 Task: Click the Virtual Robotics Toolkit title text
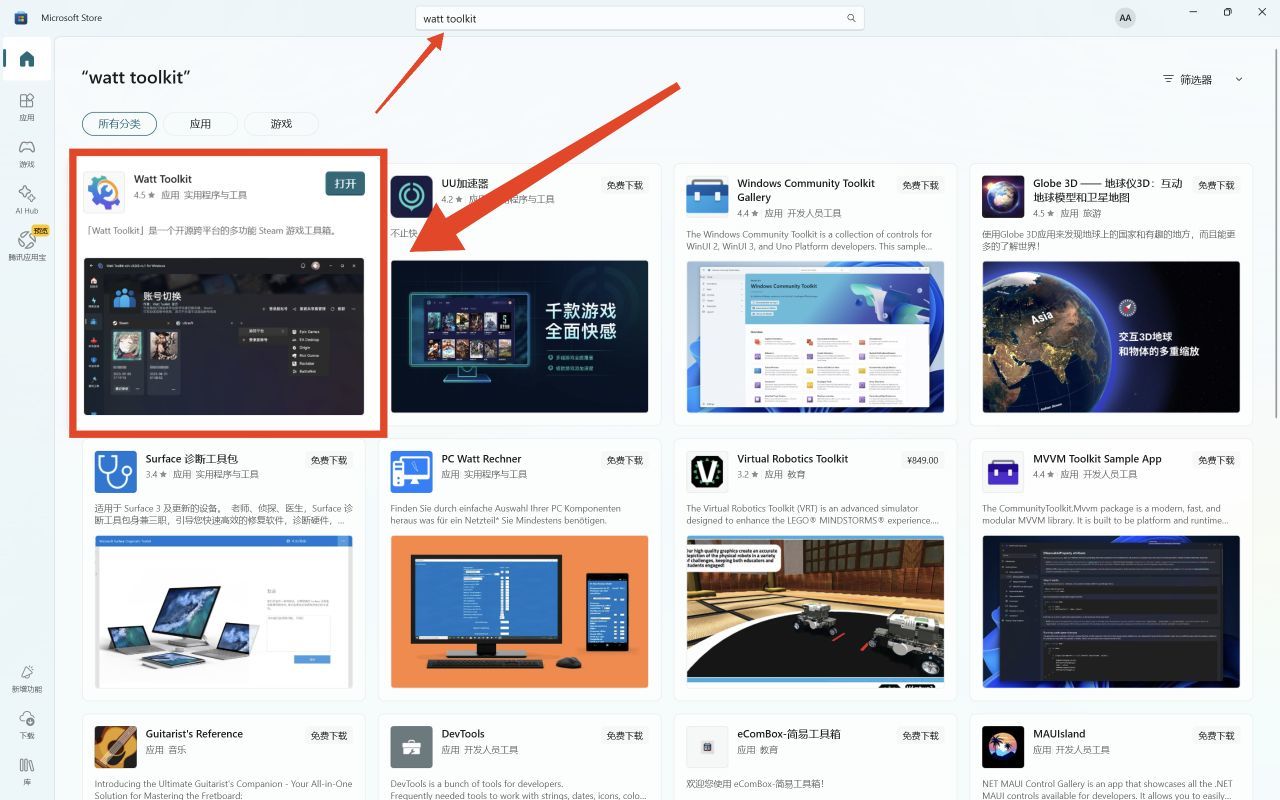(793, 459)
